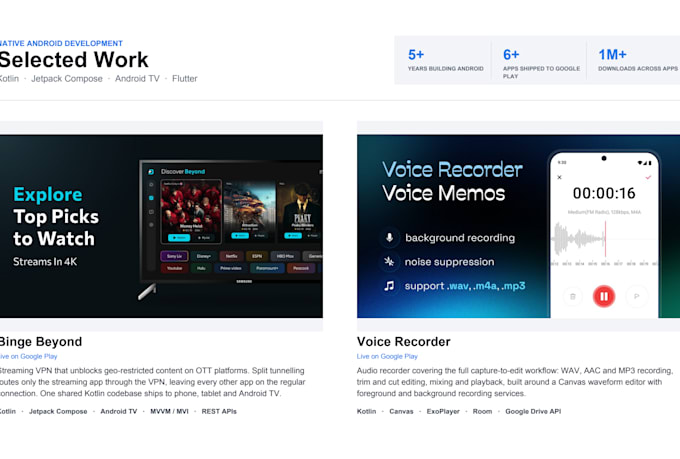Click the support .wav, .m4a, .mp3 text
This screenshot has height=459, width=680.
click(465, 286)
